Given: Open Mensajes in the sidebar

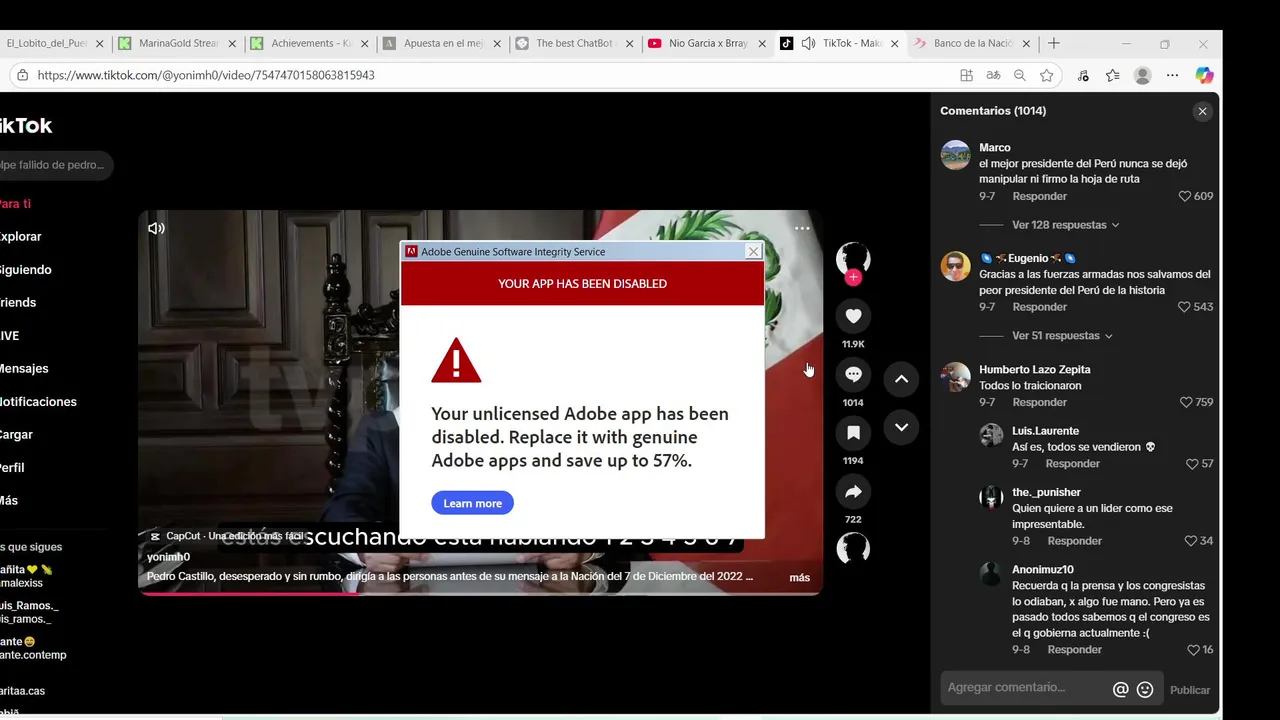Looking at the screenshot, I should point(24,368).
